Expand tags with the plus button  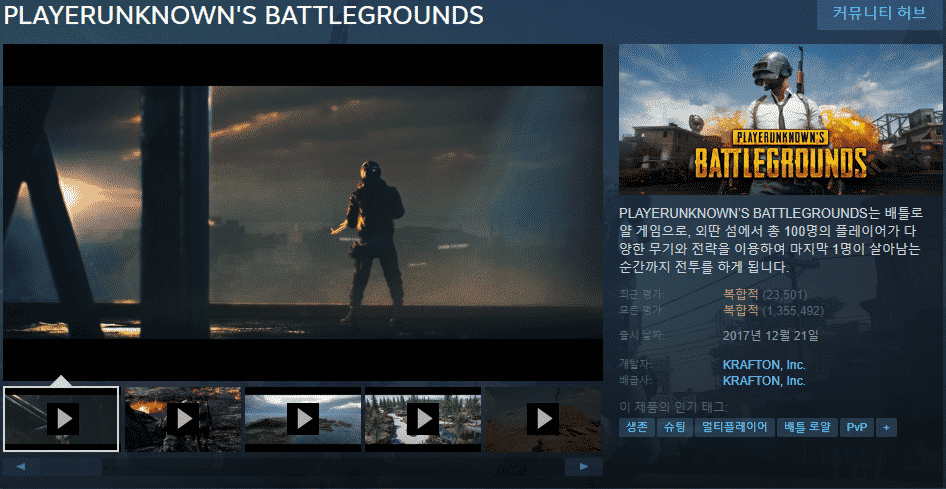point(886,427)
